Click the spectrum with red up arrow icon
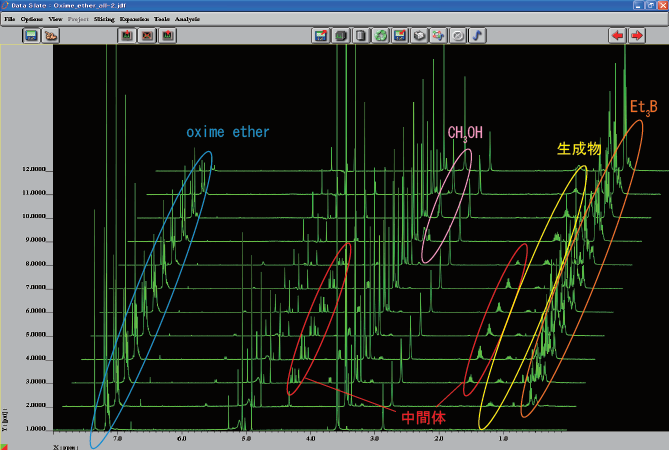The image size is (669, 450). tap(168, 35)
